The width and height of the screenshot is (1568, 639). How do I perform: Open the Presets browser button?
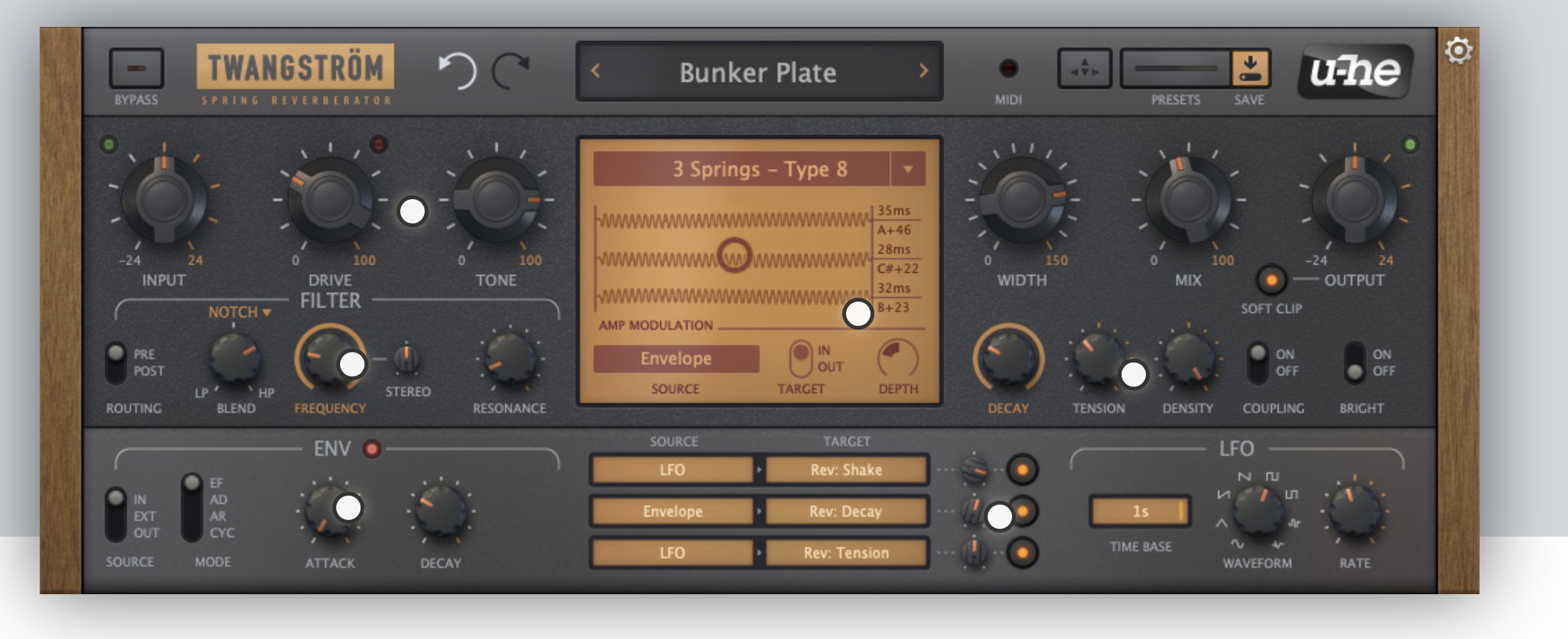point(1176,69)
